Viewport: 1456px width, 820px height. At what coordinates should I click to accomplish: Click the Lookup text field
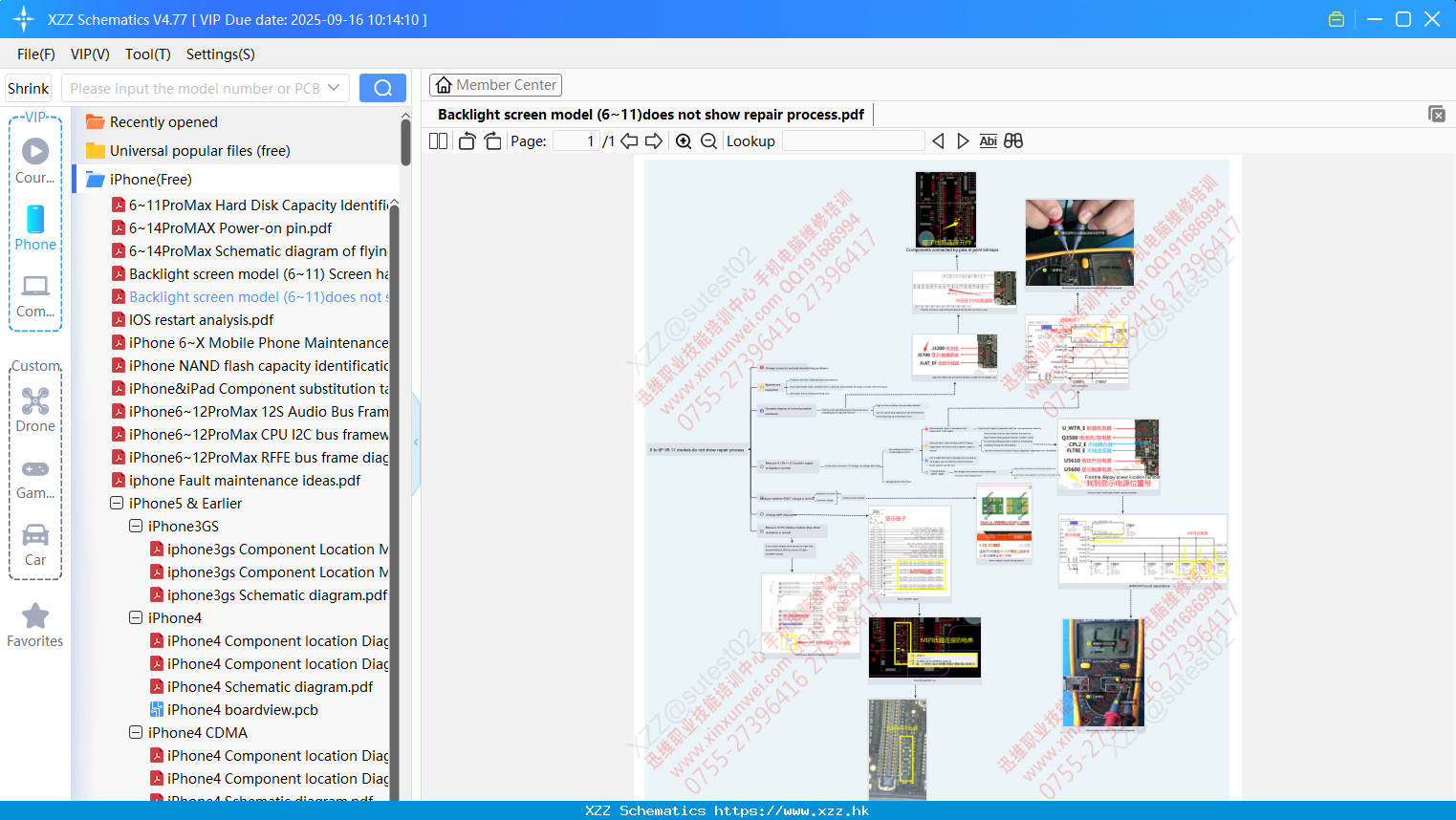point(853,141)
